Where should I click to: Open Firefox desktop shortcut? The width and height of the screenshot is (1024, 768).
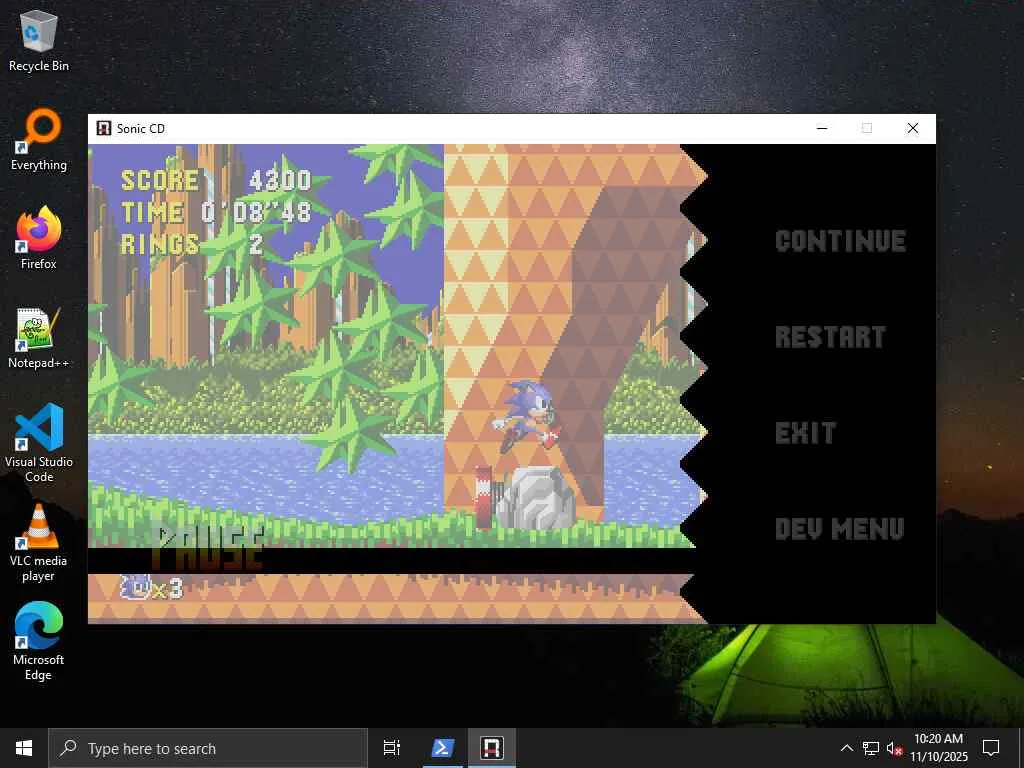pos(39,239)
